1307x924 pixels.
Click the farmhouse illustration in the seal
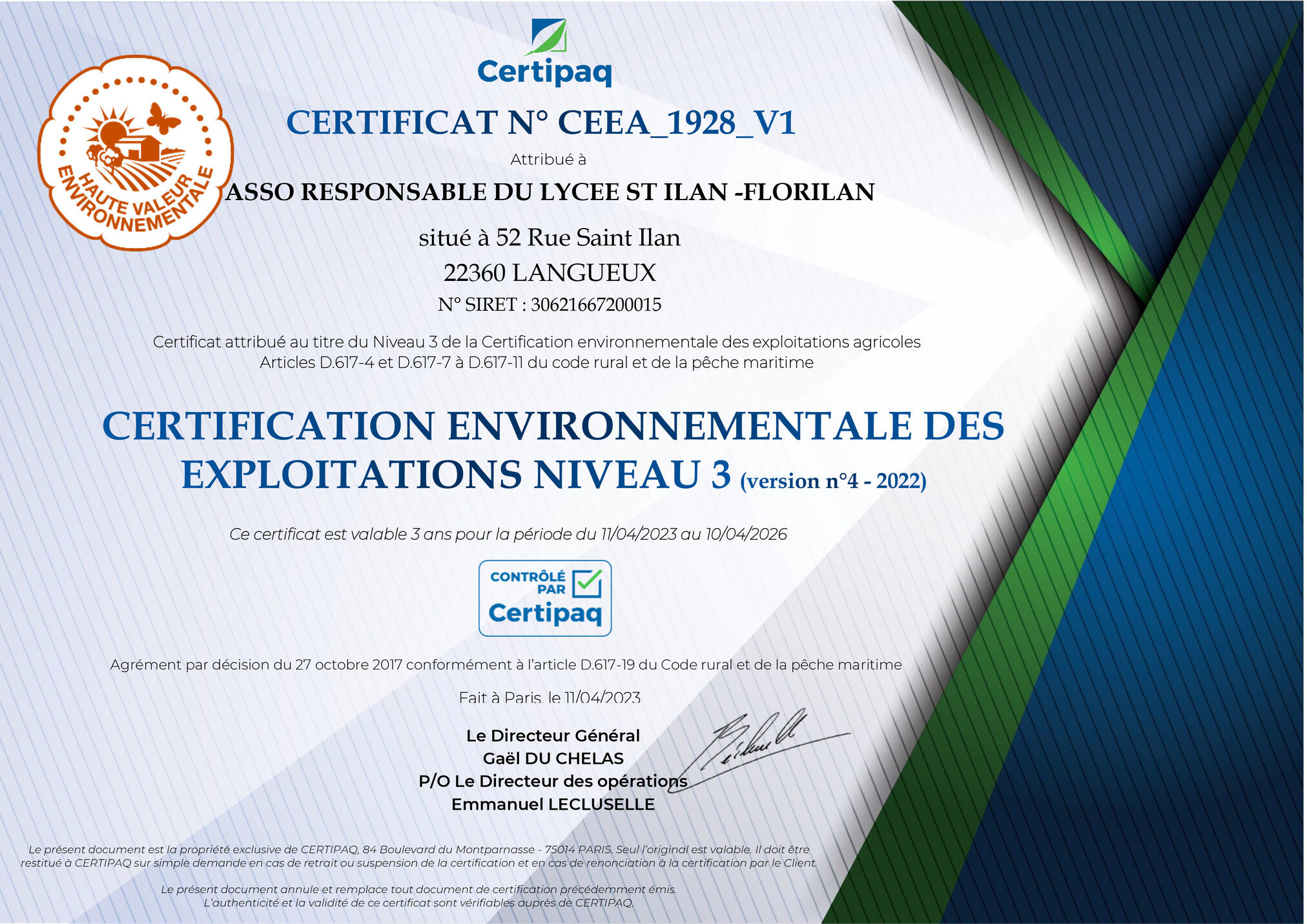(x=139, y=149)
